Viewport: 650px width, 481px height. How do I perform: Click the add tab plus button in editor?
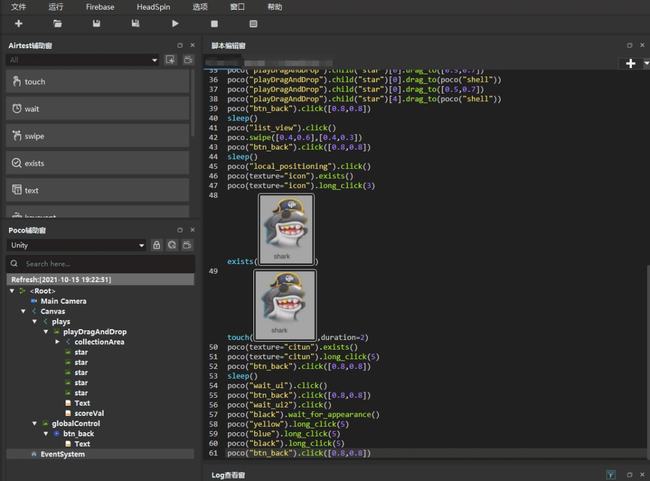click(x=631, y=63)
